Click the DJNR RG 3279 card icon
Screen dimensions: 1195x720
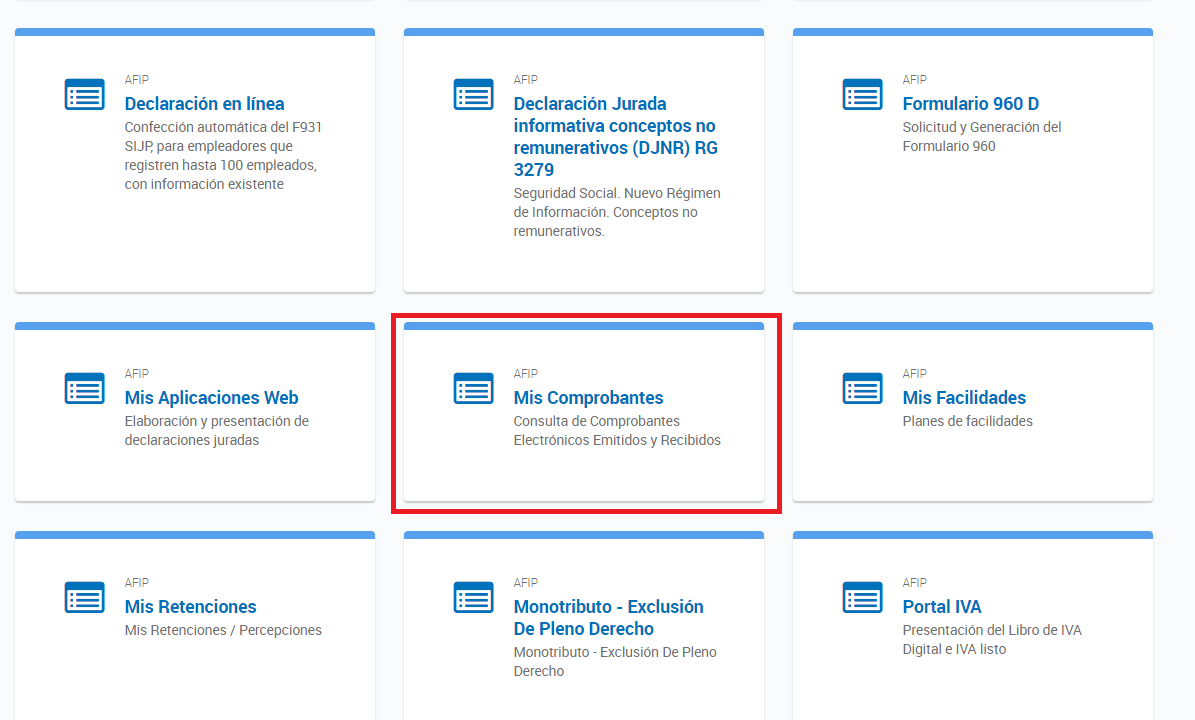click(473, 94)
